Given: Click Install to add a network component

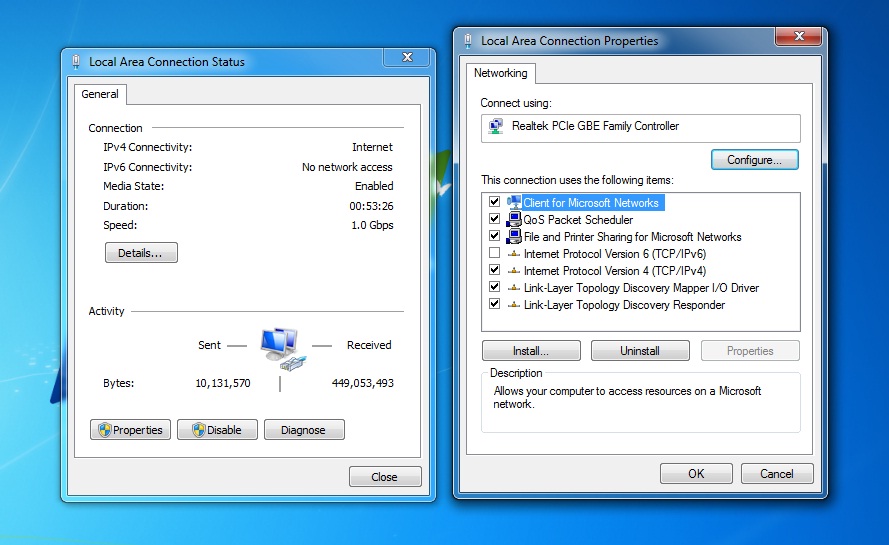Looking at the screenshot, I should pyautogui.click(x=531, y=351).
